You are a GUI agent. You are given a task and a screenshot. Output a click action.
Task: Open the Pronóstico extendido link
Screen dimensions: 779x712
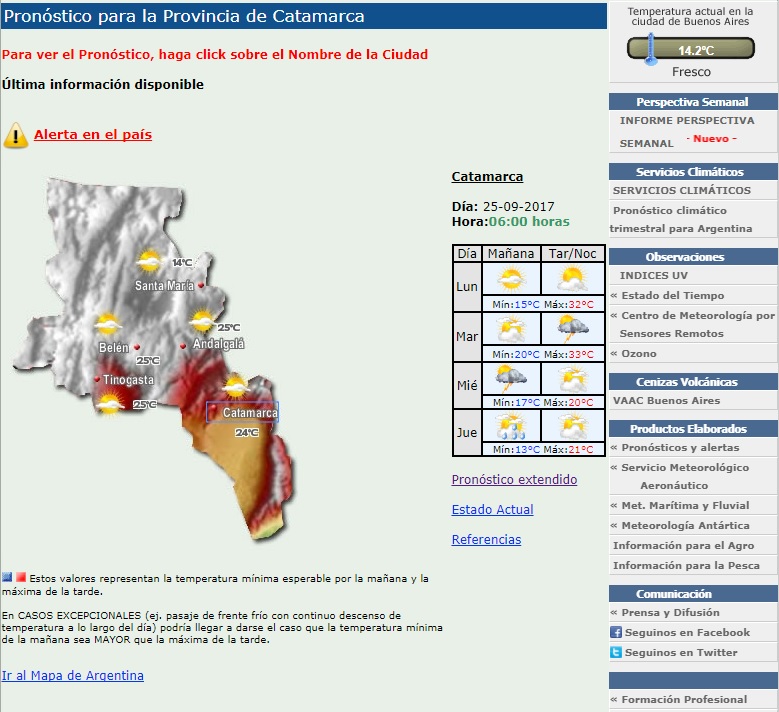514,479
